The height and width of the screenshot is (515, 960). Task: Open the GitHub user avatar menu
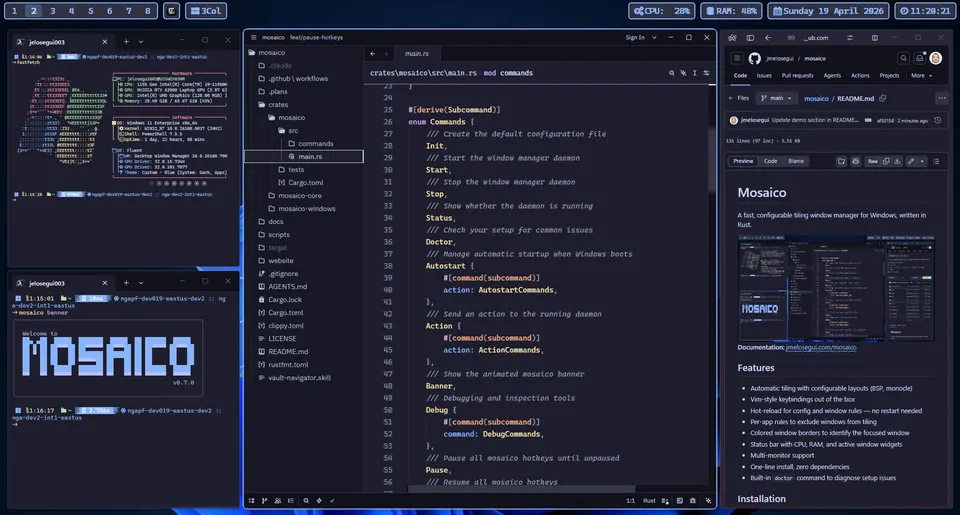pyautogui.click(x=936, y=58)
